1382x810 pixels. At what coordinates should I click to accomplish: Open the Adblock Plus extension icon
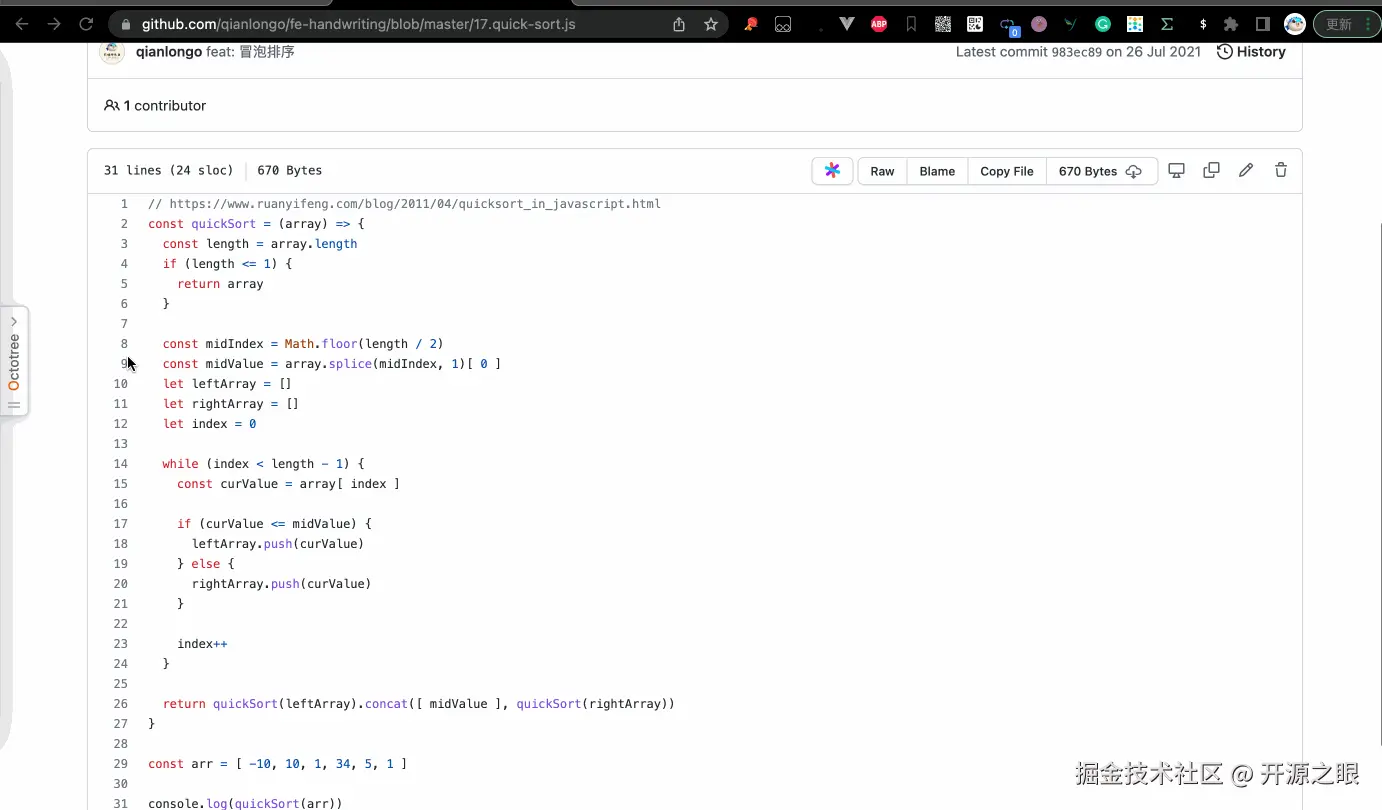click(x=879, y=24)
